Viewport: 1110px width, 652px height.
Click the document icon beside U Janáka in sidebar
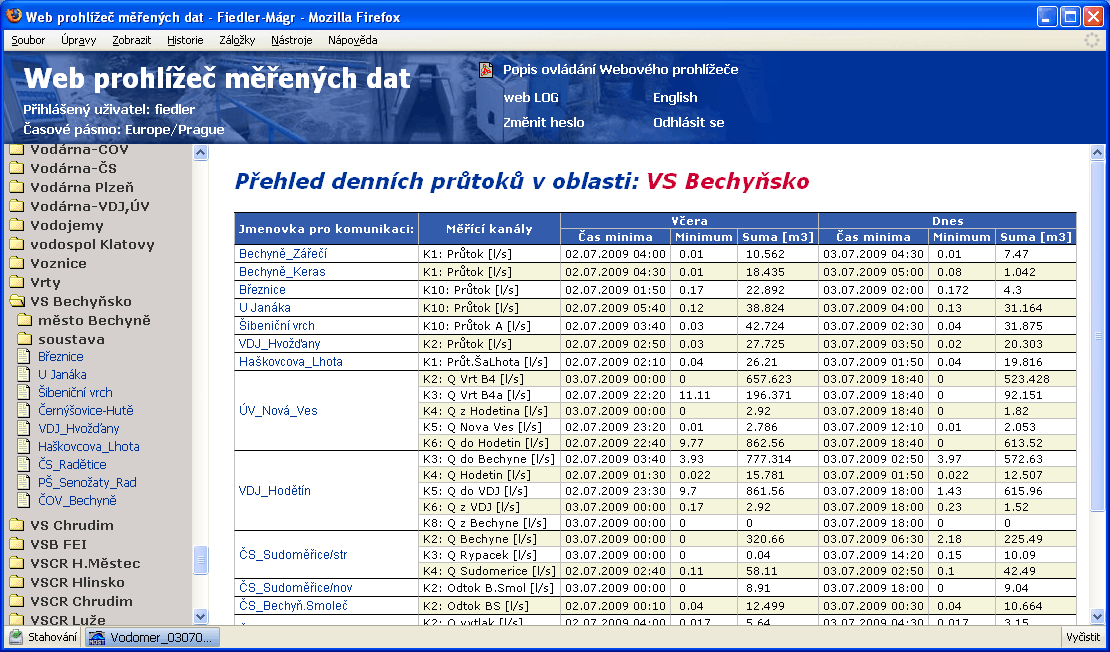pos(24,374)
